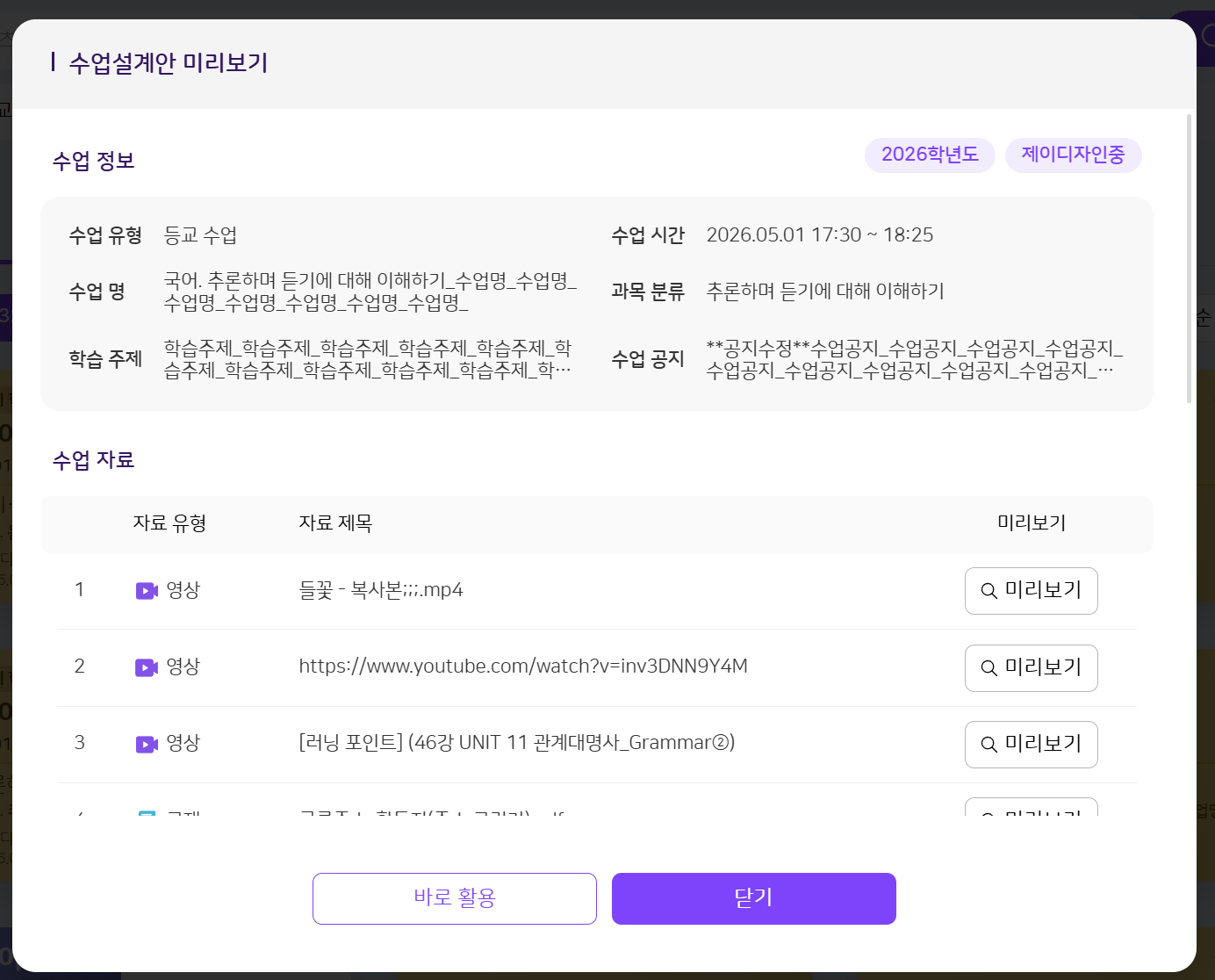
Task: Preview the YouTube video material
Action: [x=1031, y=668]
